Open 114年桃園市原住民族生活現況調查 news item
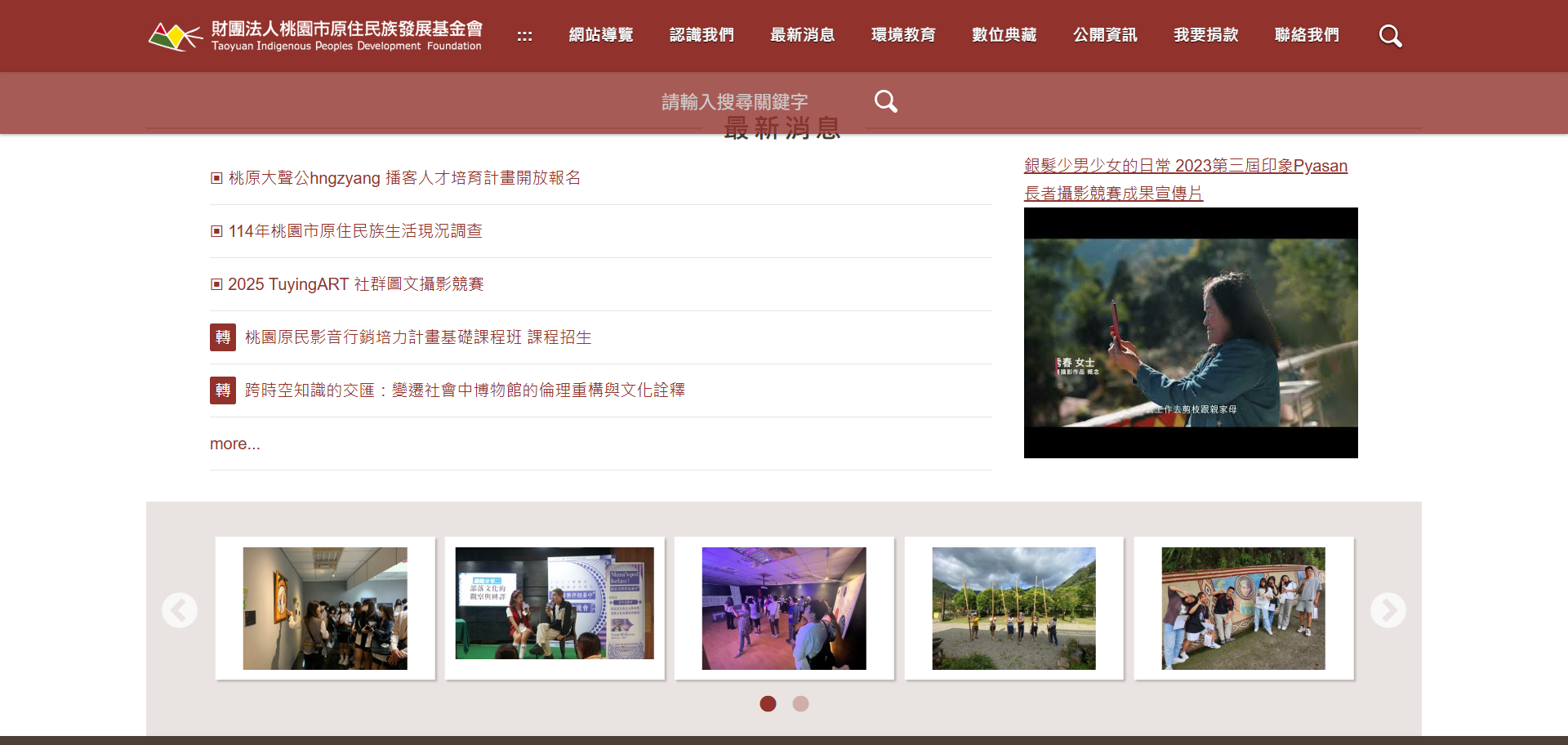The width and height of the screenshot is (1568, 745). click(355, 231)
